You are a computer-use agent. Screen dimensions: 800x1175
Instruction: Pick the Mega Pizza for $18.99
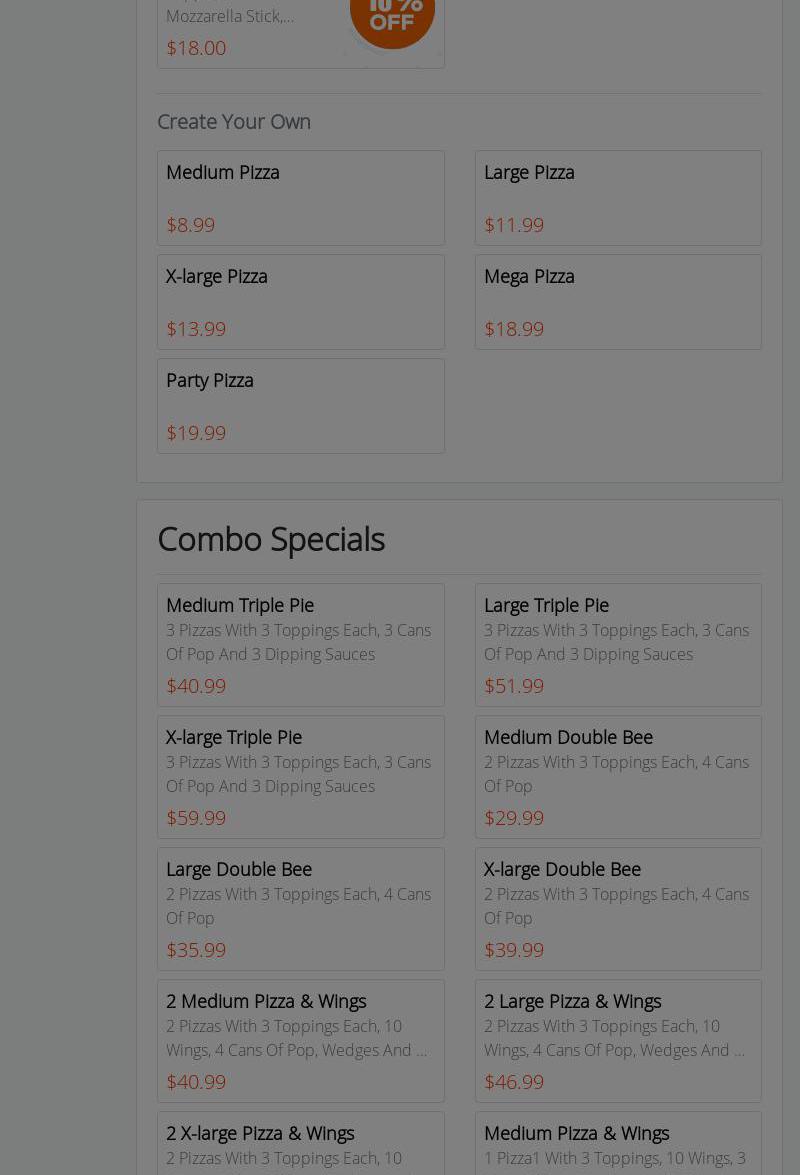tap(618, 302)
